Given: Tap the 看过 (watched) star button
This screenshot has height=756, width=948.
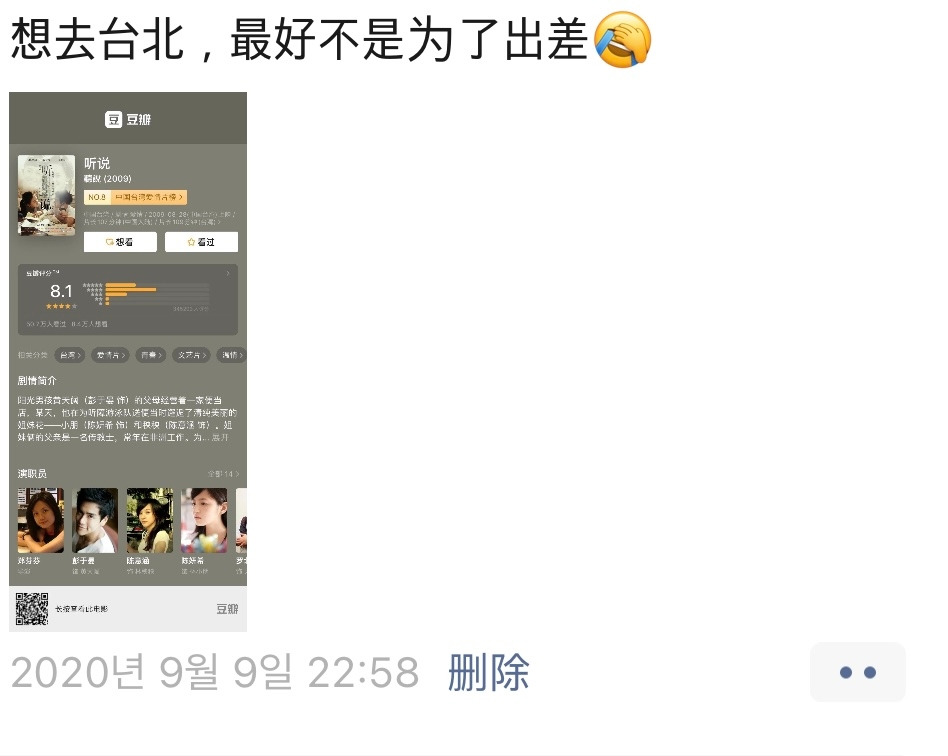Looking at the screenshot, I should 201,242.
